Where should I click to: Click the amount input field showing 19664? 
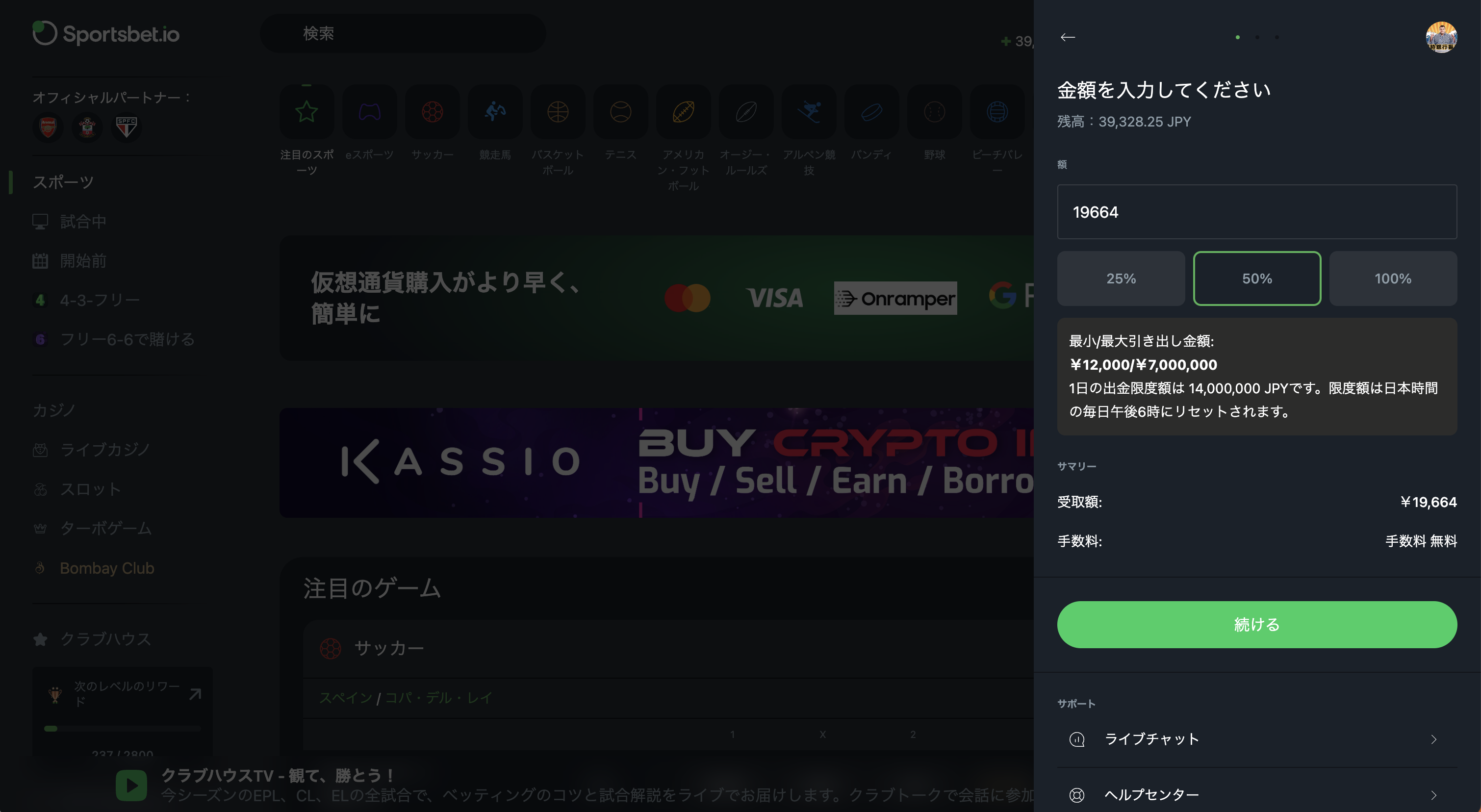pyautogui.click(x=1257, y=212)
